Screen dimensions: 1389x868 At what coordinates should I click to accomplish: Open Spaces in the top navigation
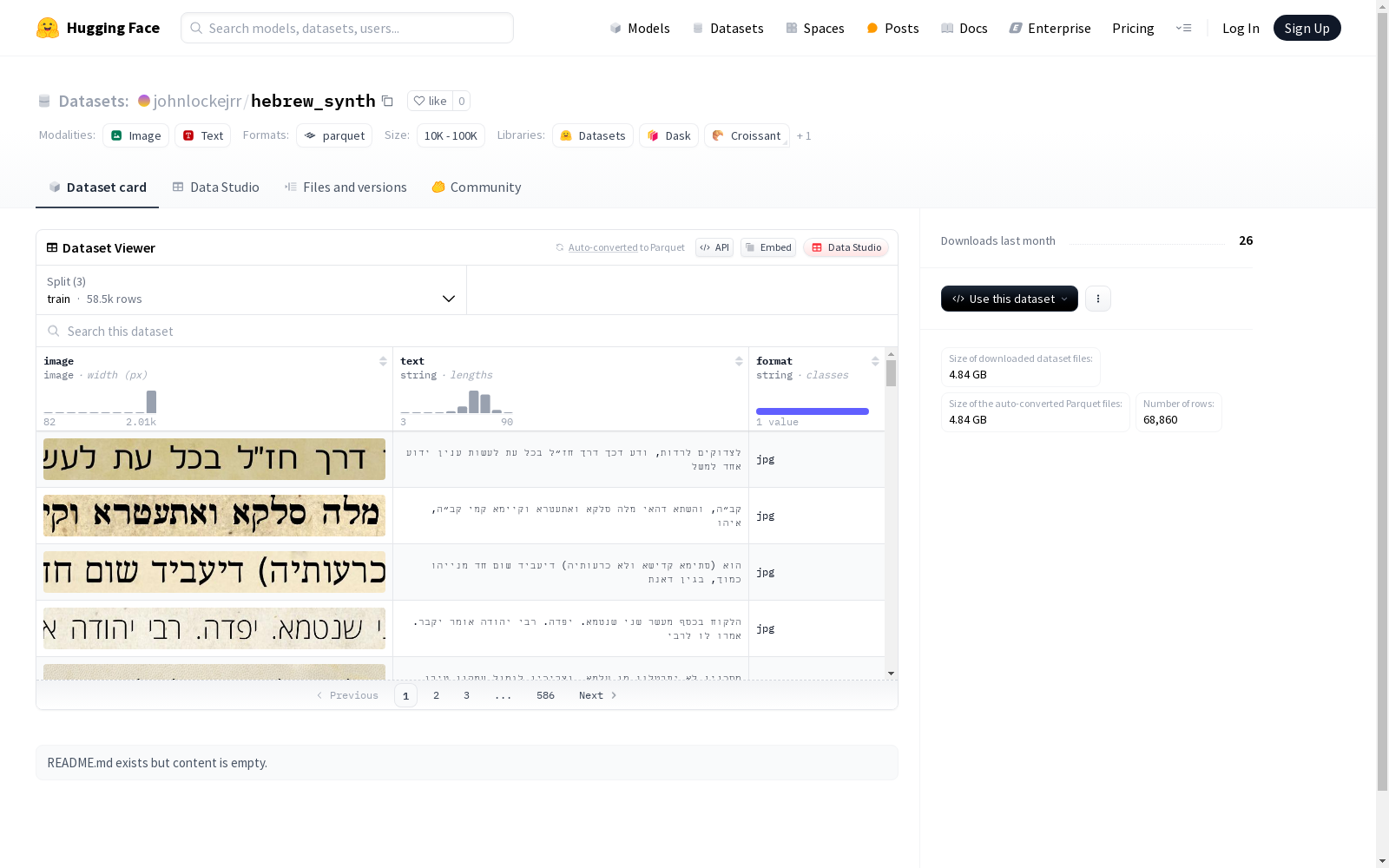pyautogui.click(x=815, y=28)
